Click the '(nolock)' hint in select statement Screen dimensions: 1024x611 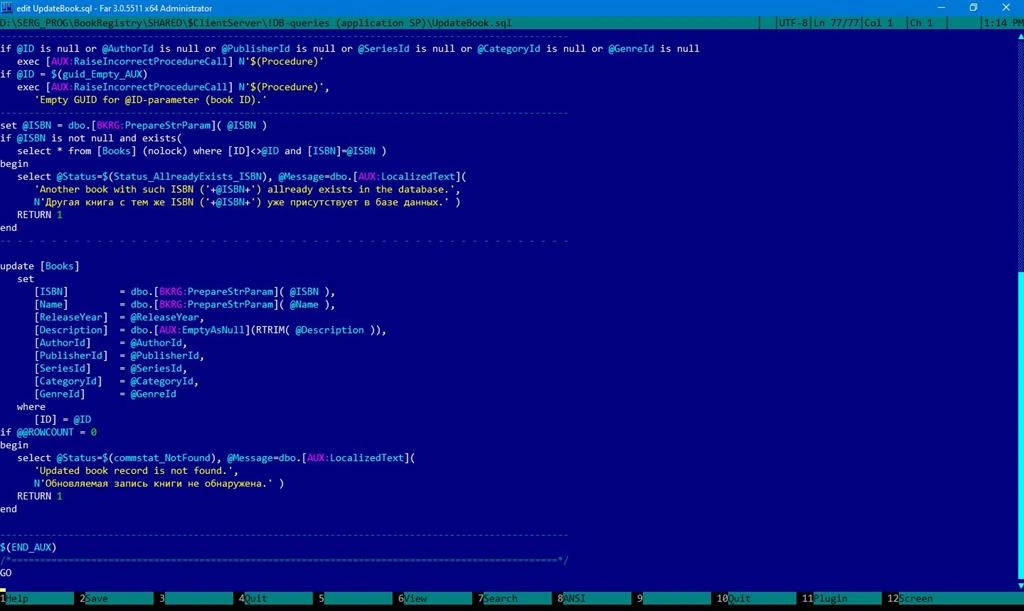[x=165, y=151]
